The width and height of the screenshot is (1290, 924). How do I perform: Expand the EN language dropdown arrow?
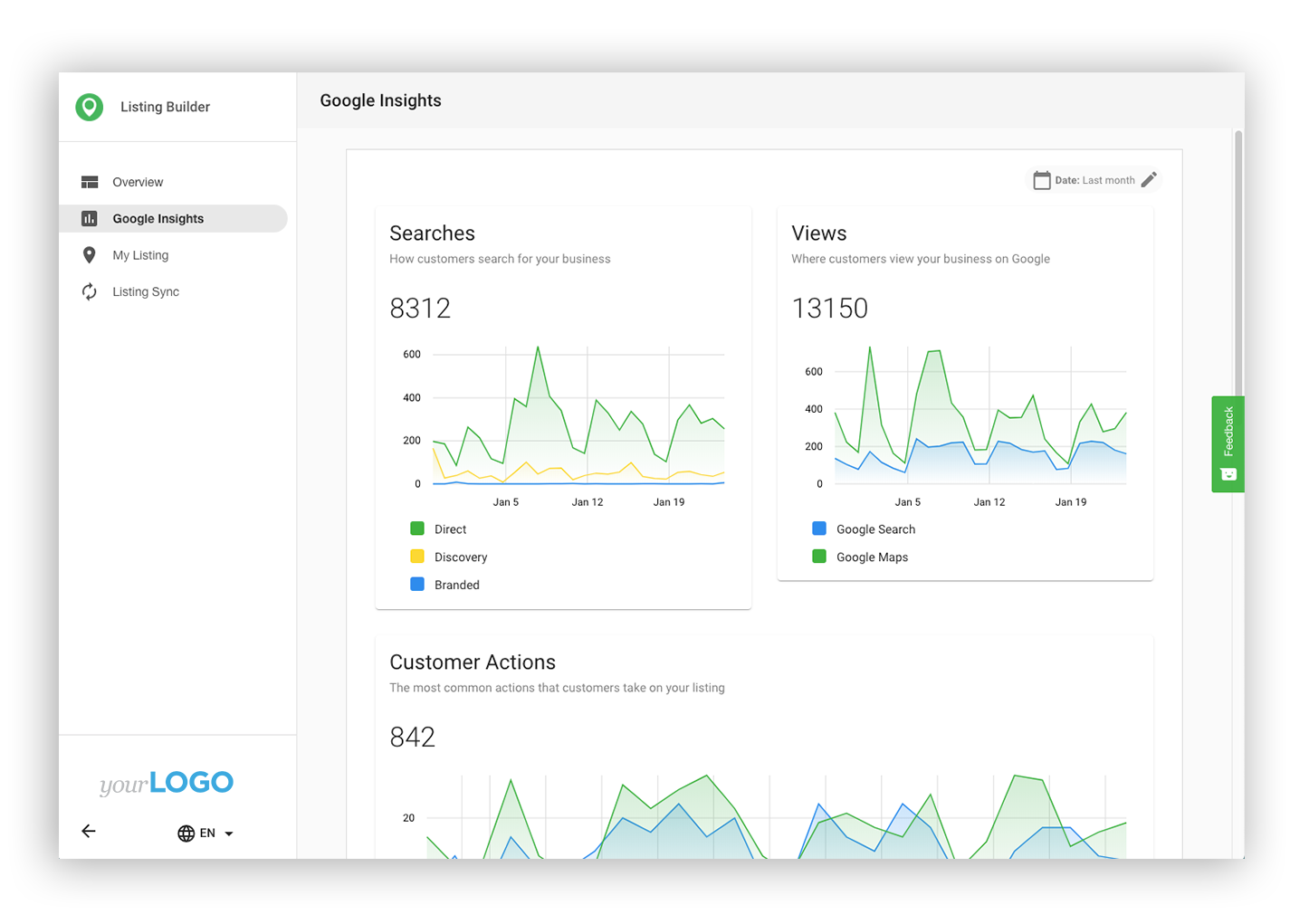point(229,834)
